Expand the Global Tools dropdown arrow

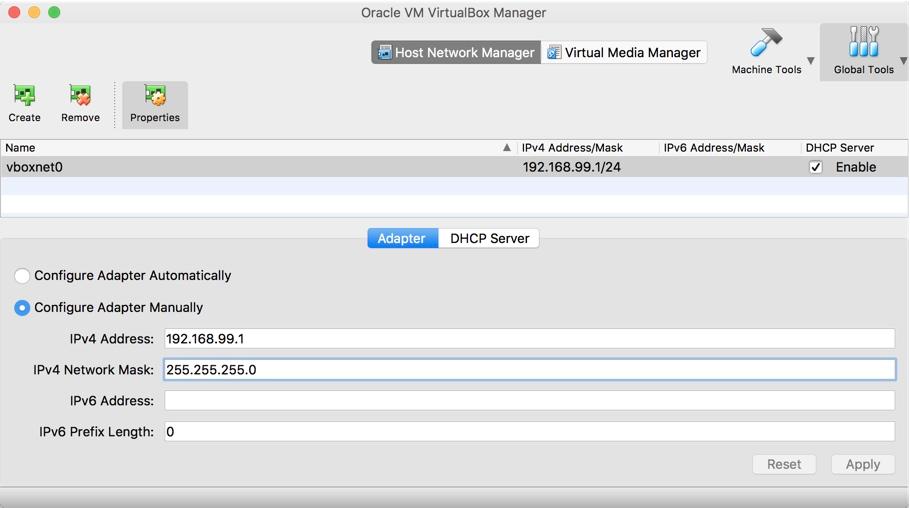[903, 61]
